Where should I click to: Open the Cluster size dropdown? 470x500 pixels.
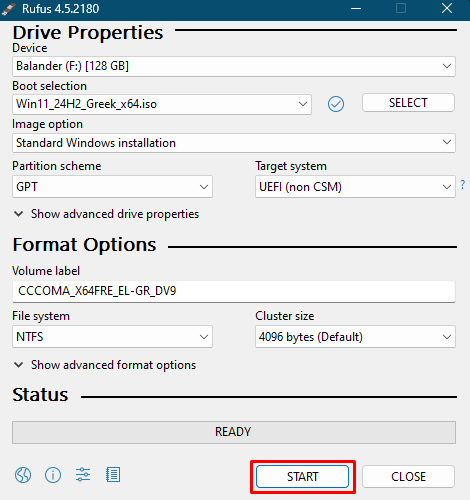pos(355,337)
